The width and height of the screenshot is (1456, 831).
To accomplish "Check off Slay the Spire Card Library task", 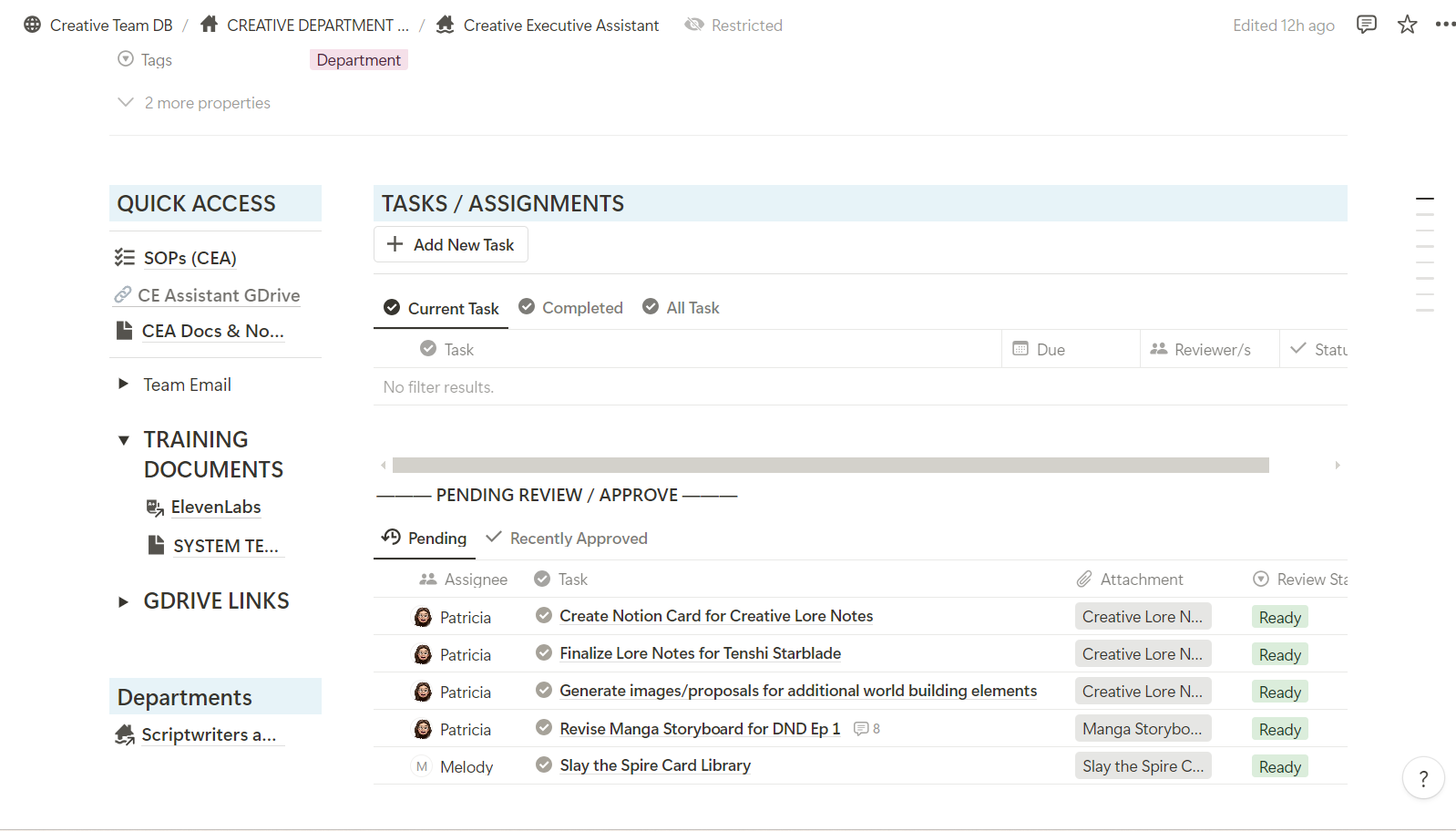I will 544,764.
